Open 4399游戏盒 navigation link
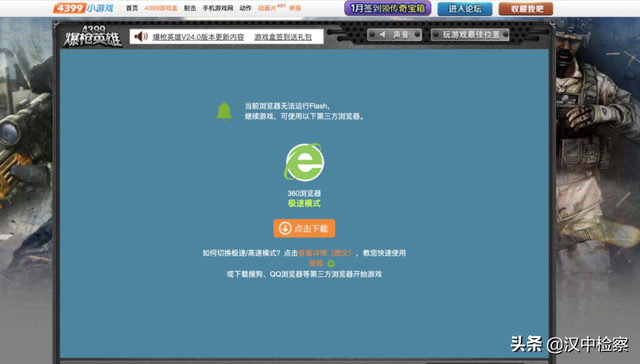 tap(161, 8)
